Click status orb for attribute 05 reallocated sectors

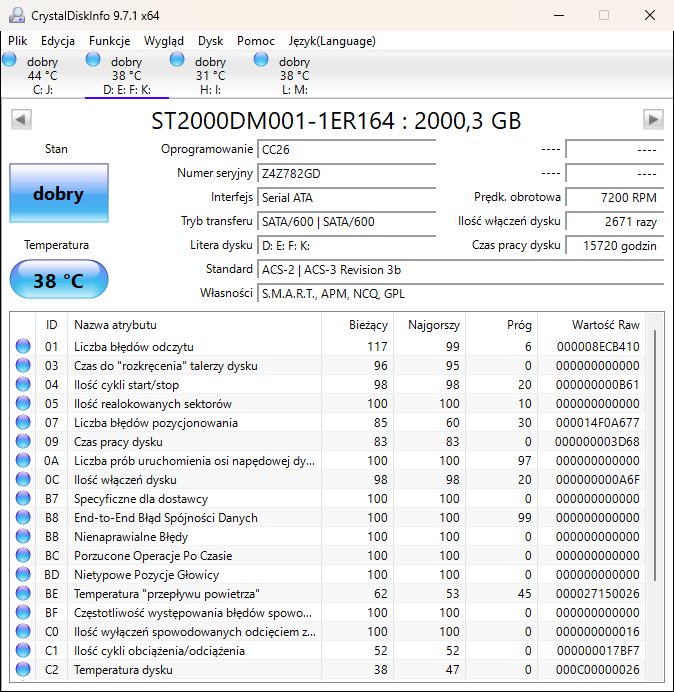(23, 404)
